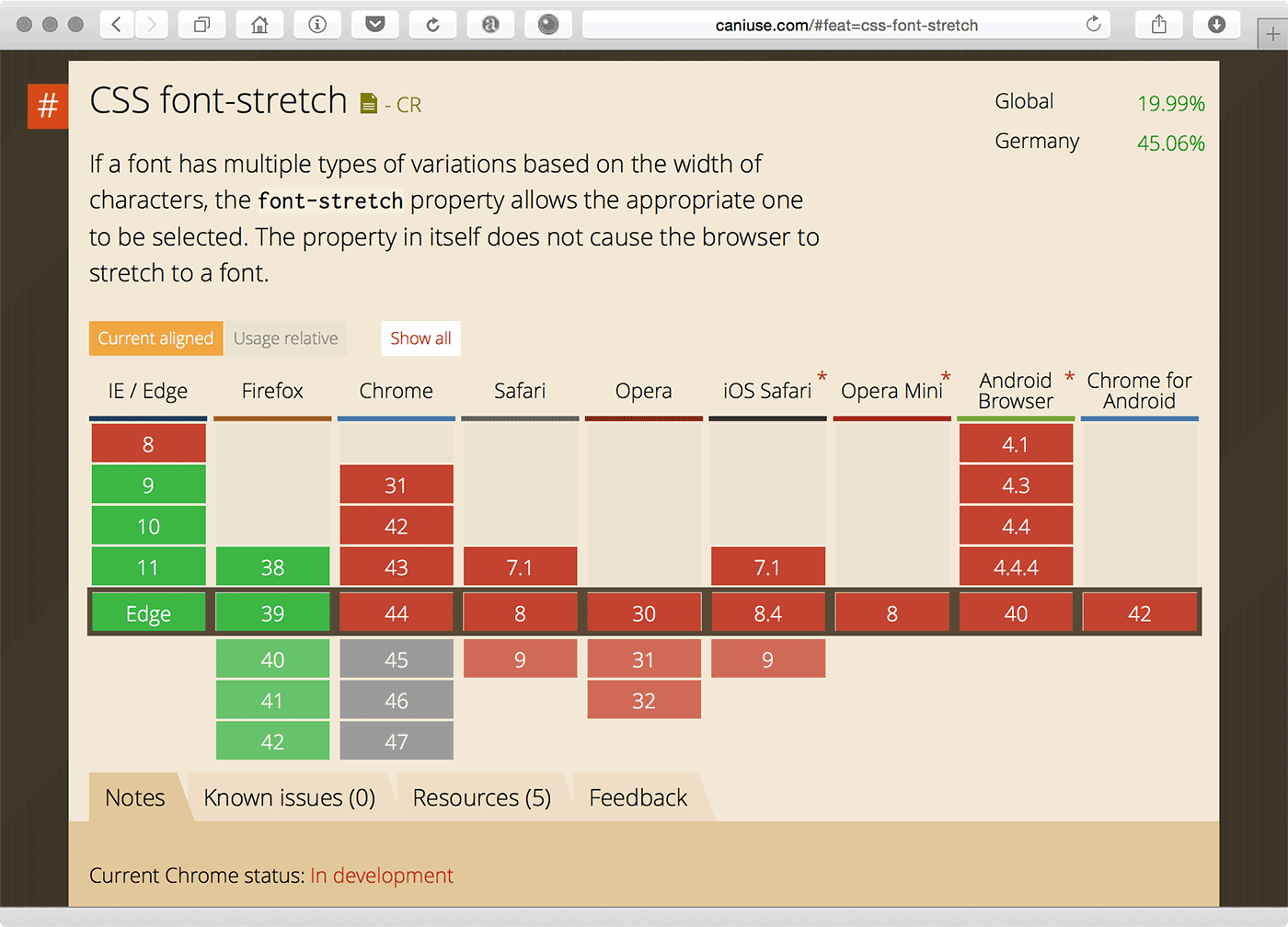This screenshot has width=1288, height=927.
Task: Click the Android Browser 4.4.4 cell
Action: coord(1016,567)
